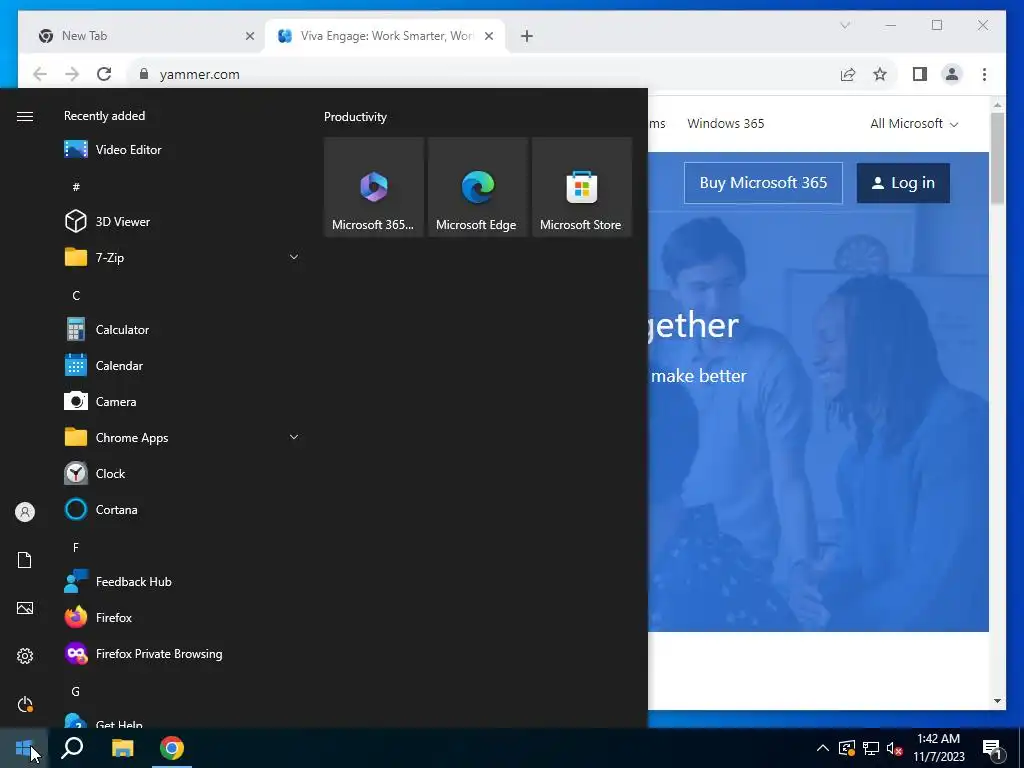Image resolution: width=1024 pixels, height=768 pixels.
Task: Open the All Microsoft dropdown
Action: point(914,123)
